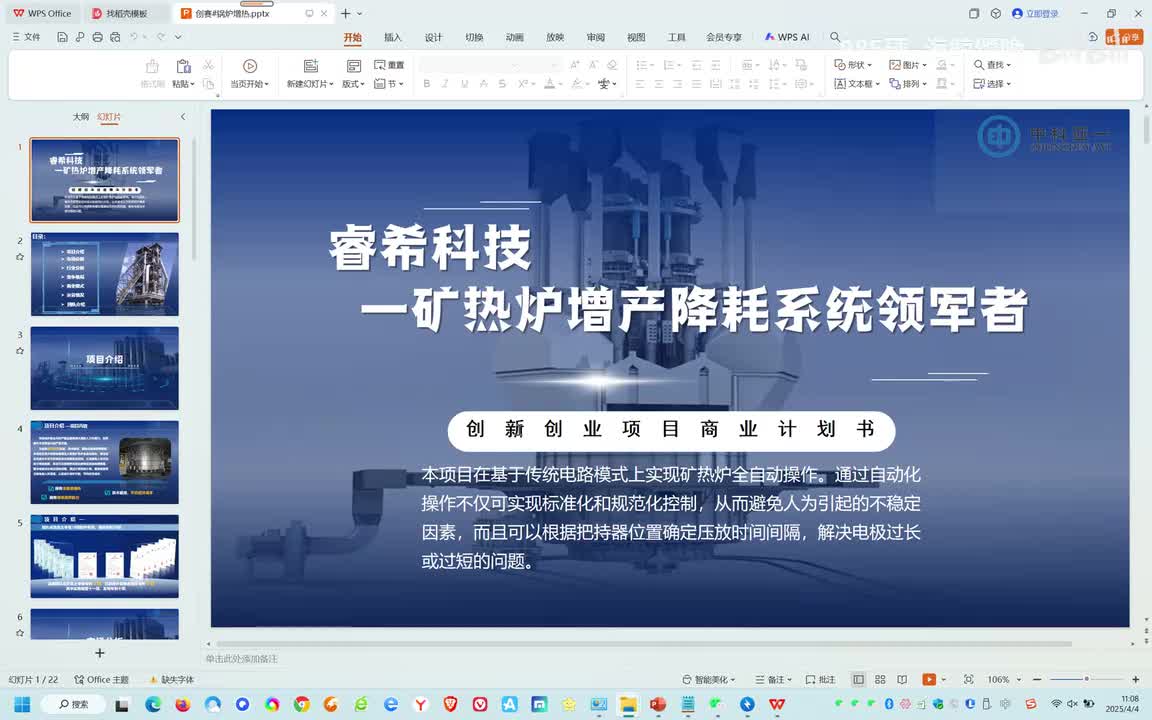Click the title text 睿希科技 on slide
This screenshot has width=1152, height=720.
click(430, 248)
